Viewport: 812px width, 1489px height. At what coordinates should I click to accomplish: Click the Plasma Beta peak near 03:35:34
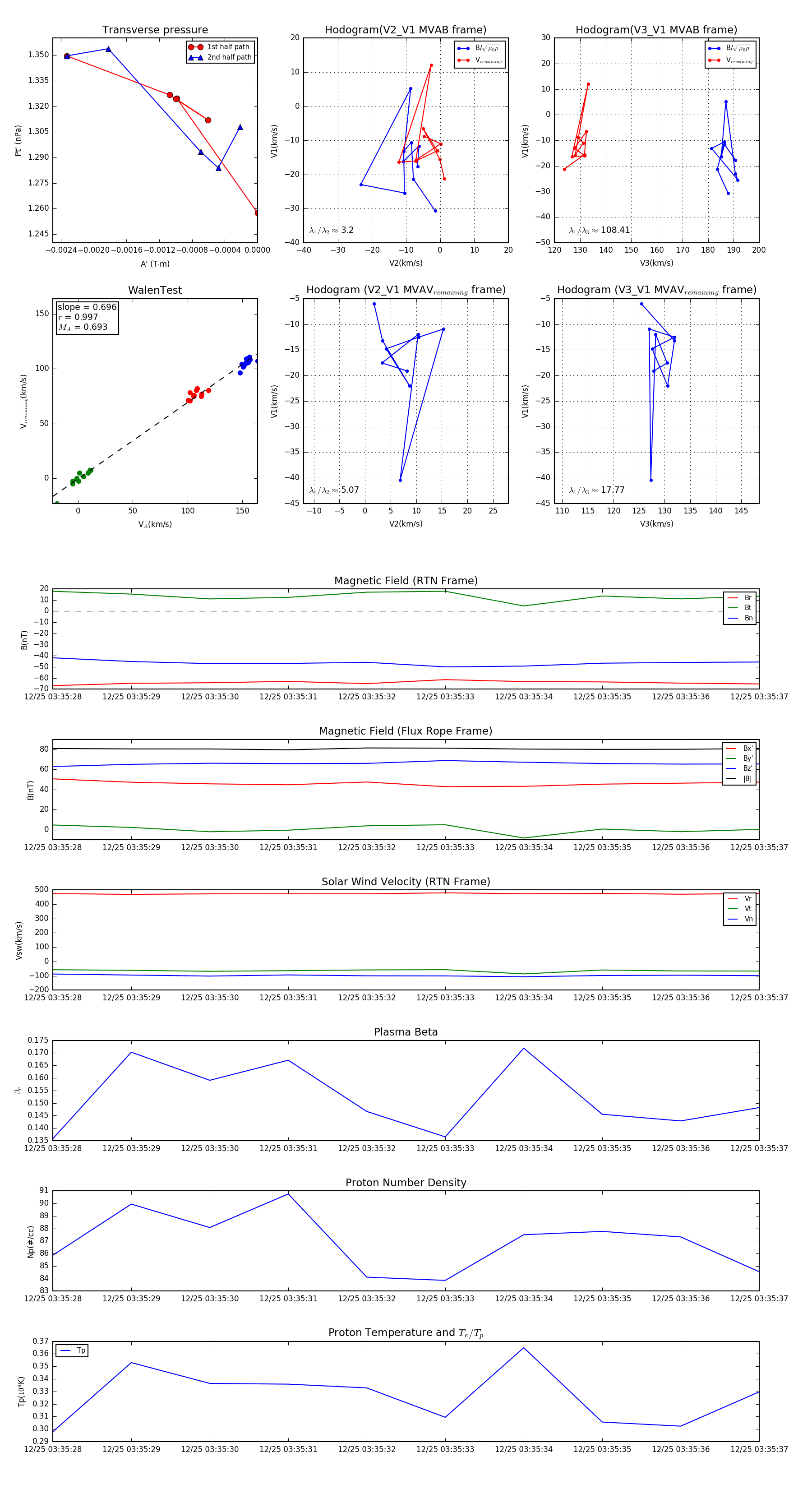coord(524,1049)
